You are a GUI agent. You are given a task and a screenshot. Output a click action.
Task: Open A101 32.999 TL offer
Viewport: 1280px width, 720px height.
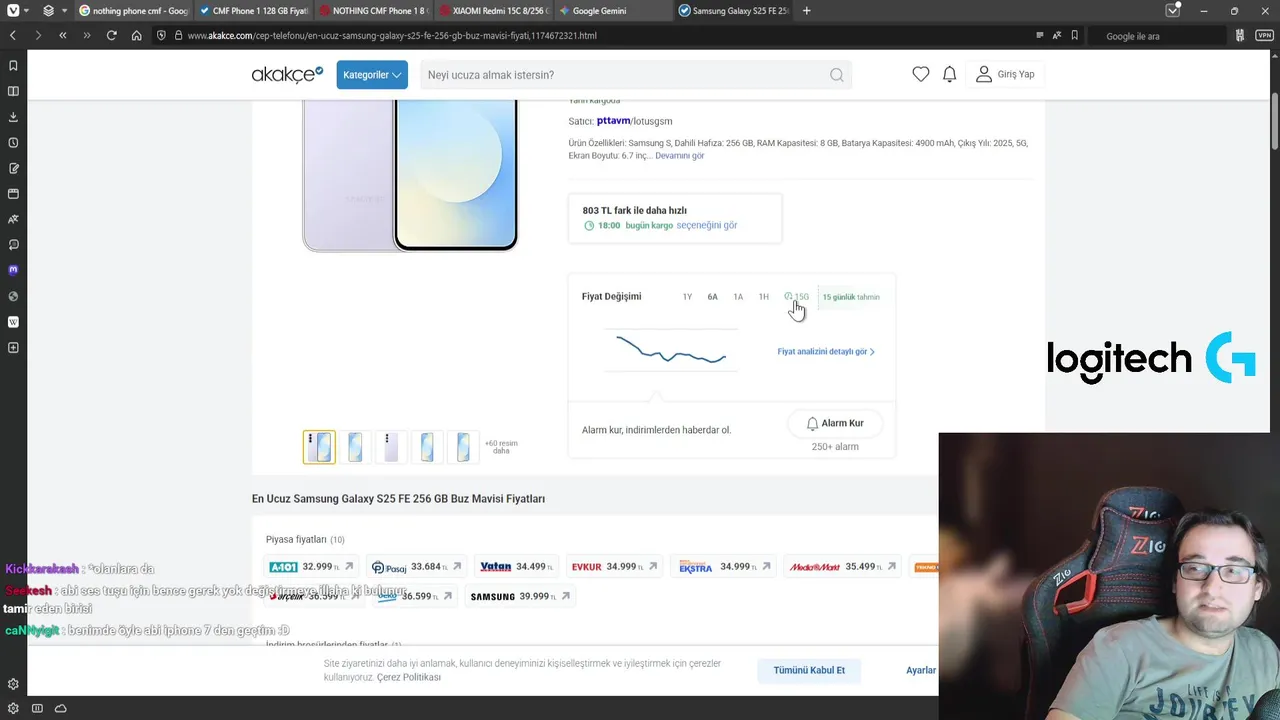click(310, 567)
